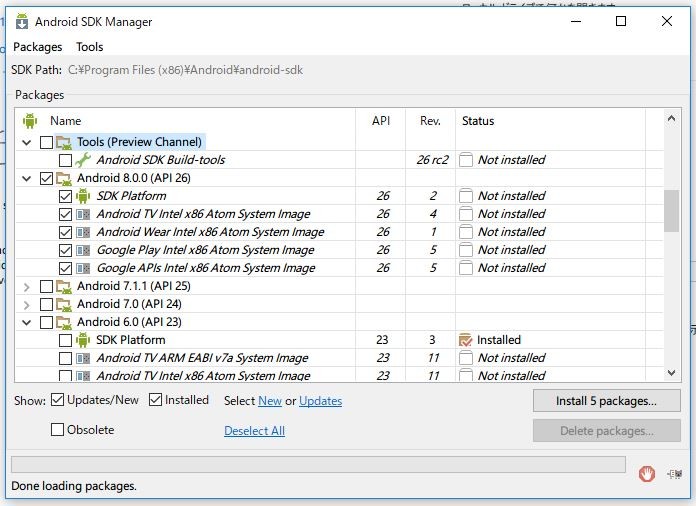
Task: Enable the Obsolete checkbox
Action: click(57, 429)
